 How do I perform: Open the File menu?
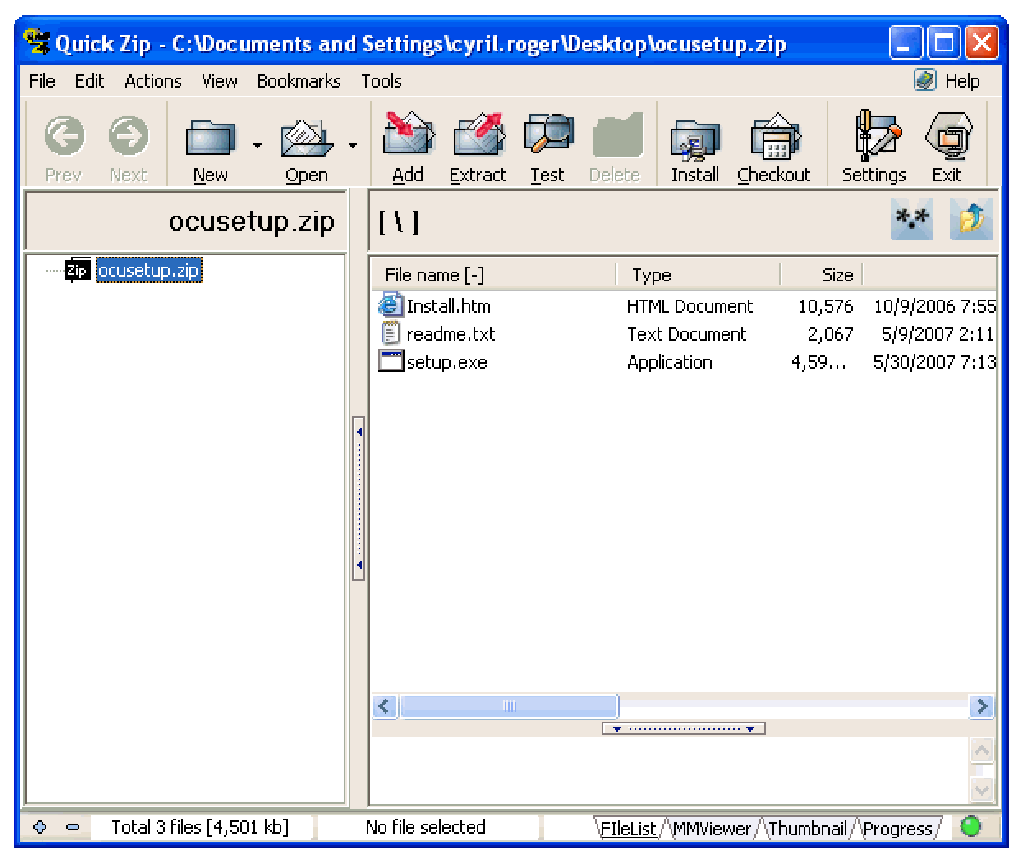pos(42,81)
